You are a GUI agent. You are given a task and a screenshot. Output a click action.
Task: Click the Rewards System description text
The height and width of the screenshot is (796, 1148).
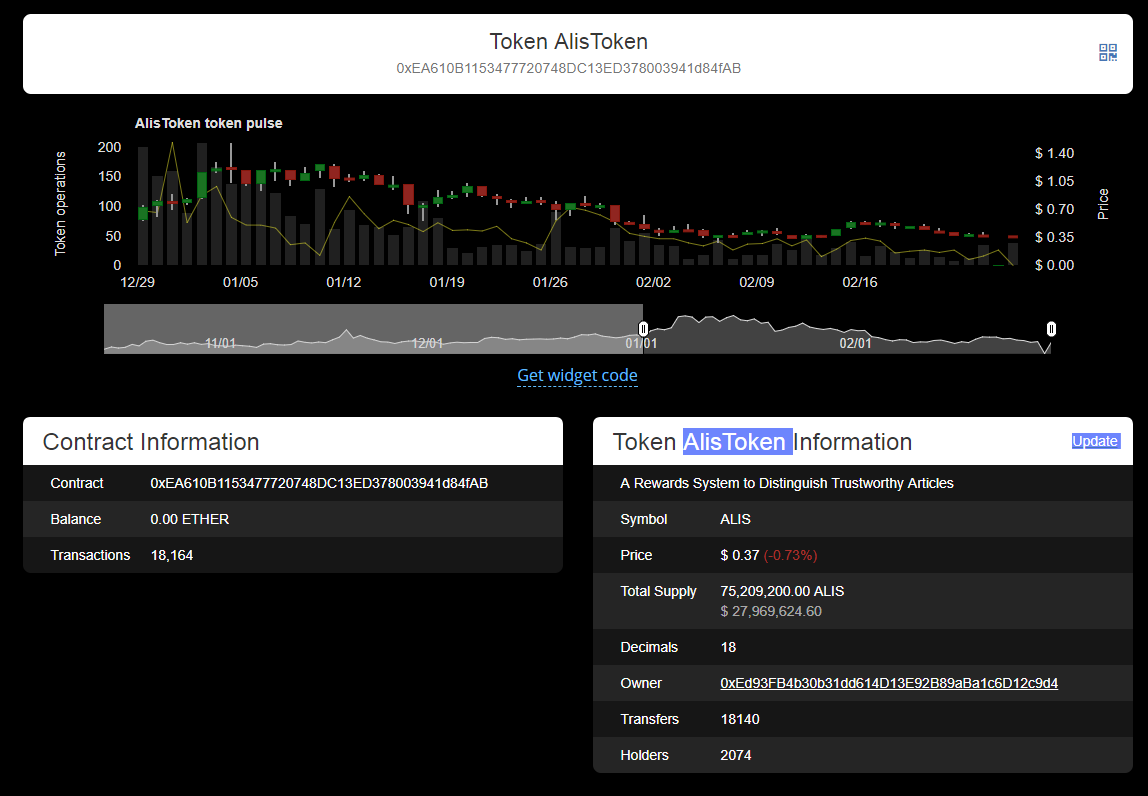coord(787,483)
